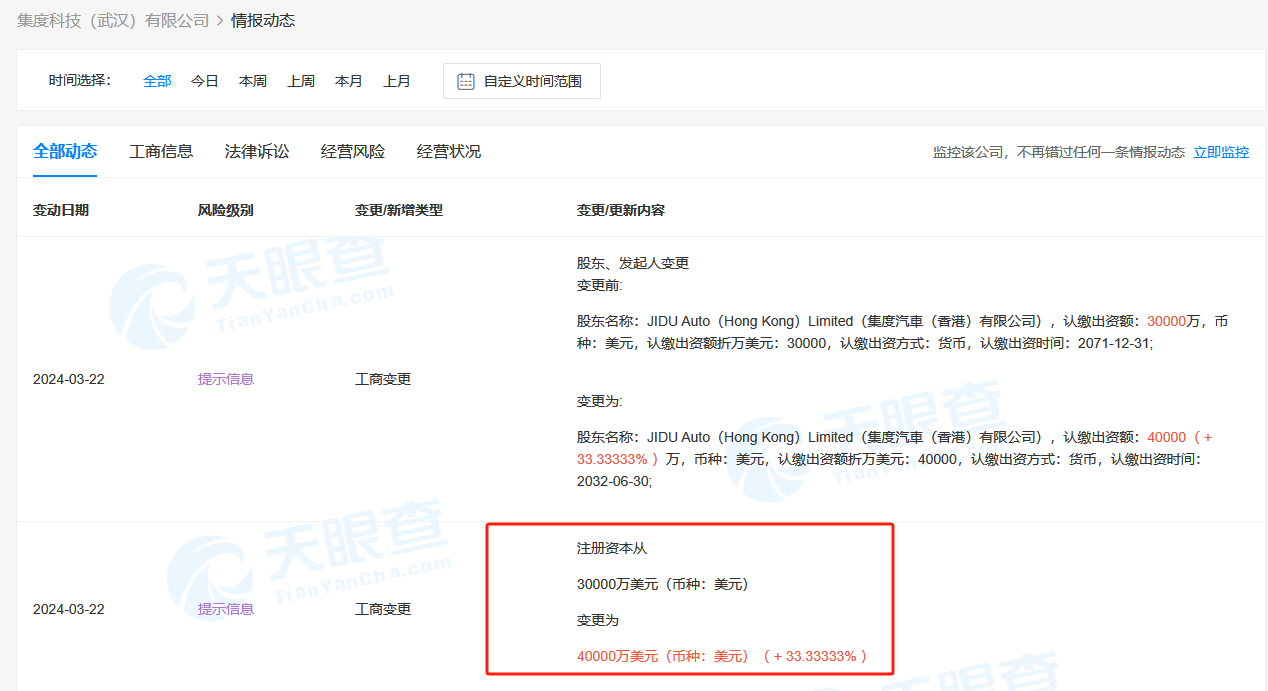Click 工商变更 in the registered capital row
Screen dimensions: 1268x691
pyautogui.click(x=383, y=609)
